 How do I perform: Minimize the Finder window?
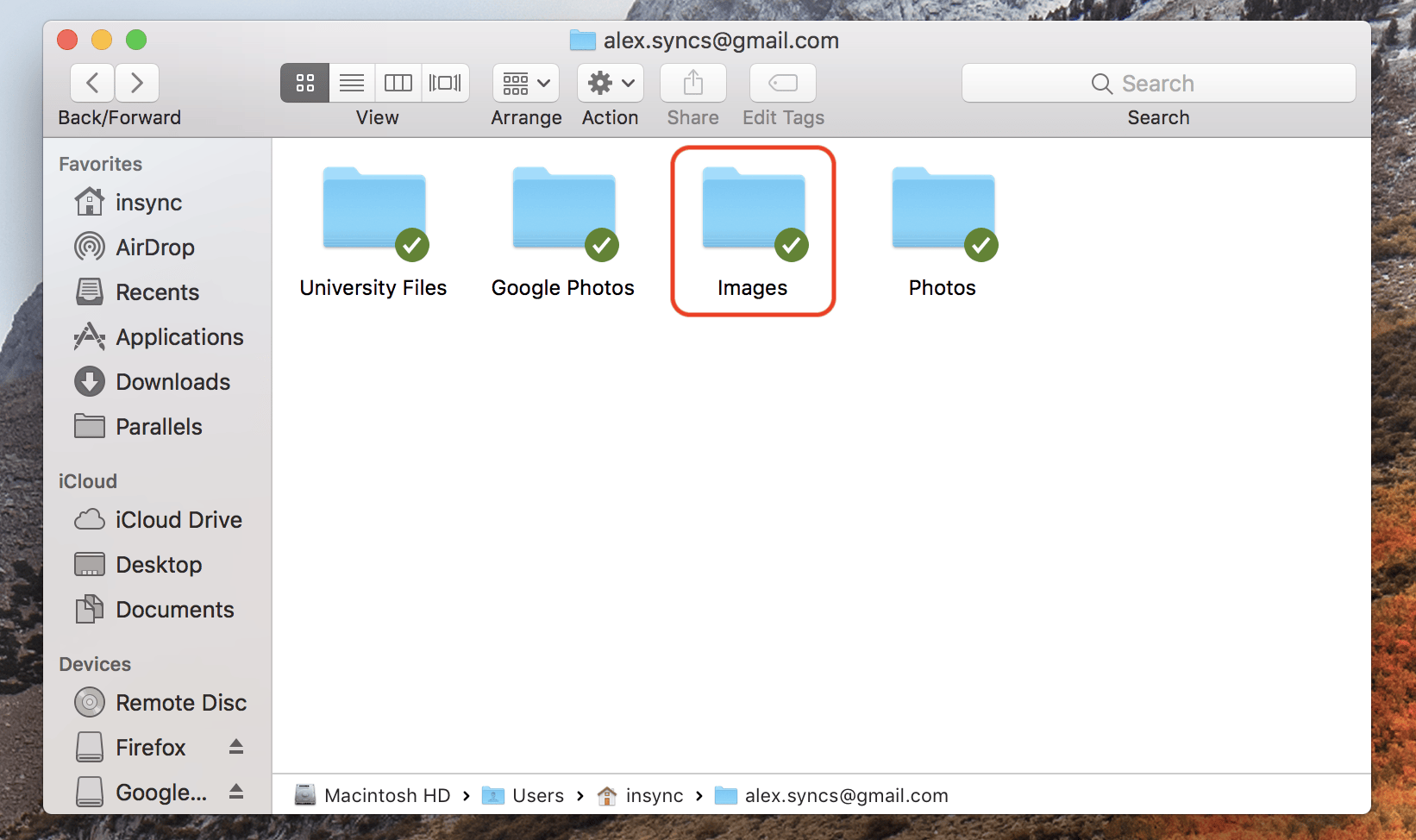click(x=102, y=40)
